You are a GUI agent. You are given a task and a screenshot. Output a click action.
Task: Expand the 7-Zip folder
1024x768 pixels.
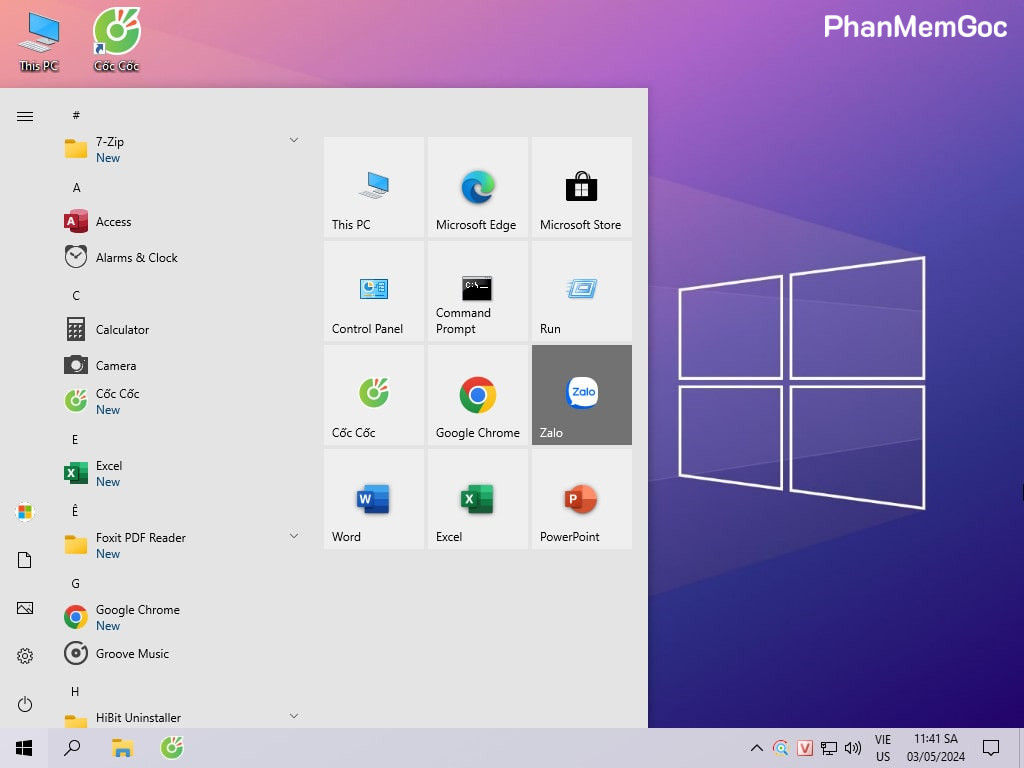294,140
